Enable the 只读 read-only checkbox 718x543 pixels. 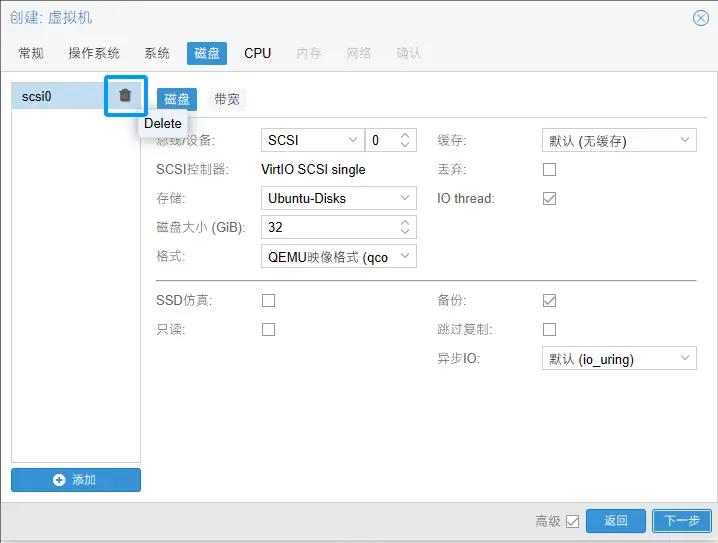click(268, 329)
